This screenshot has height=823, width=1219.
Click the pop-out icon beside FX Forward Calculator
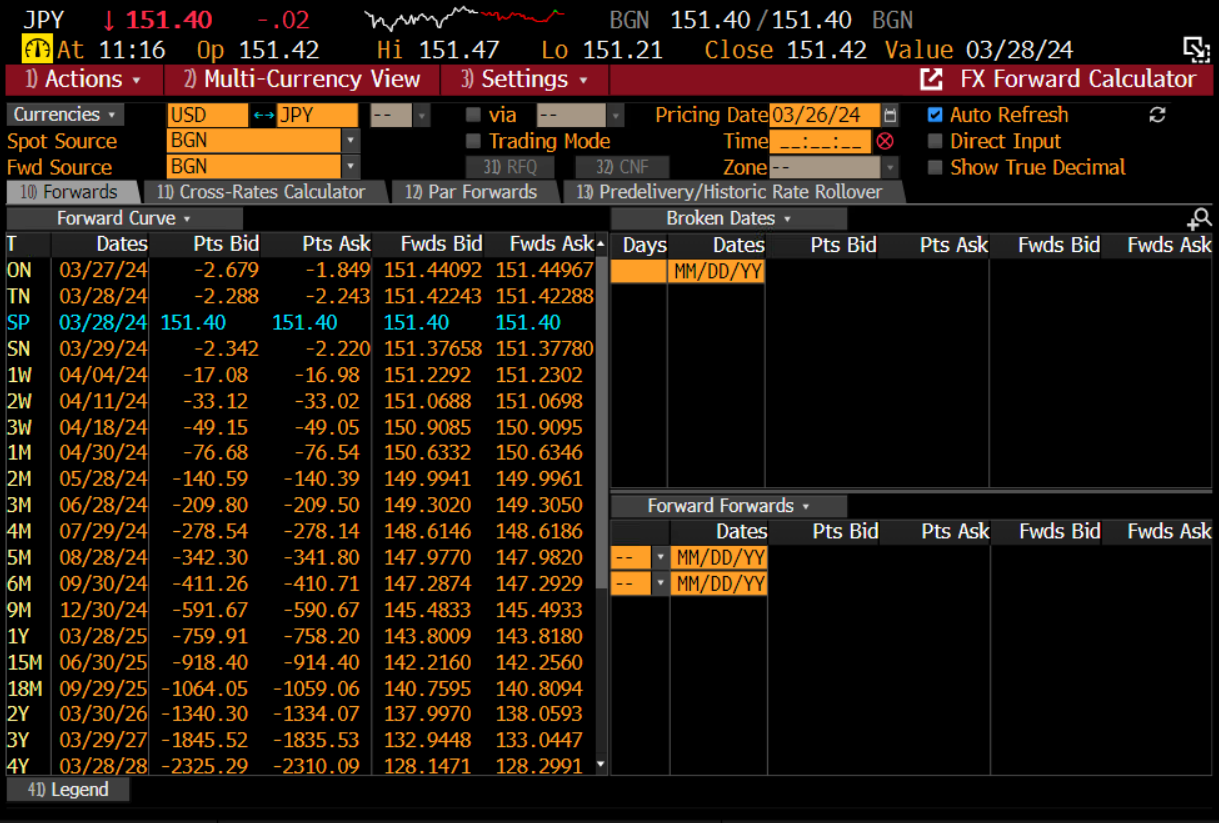[931, 80]
